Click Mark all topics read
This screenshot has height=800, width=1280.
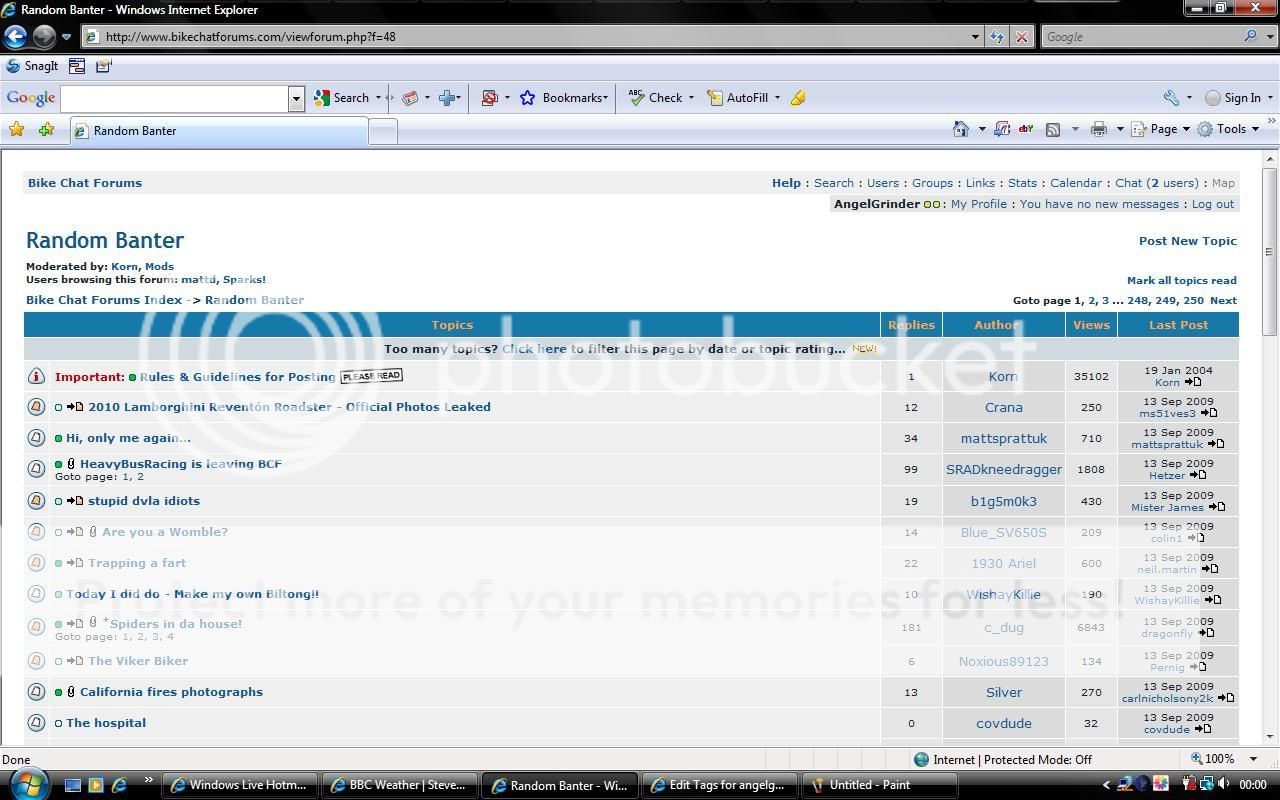click(x=1181, y=281)
